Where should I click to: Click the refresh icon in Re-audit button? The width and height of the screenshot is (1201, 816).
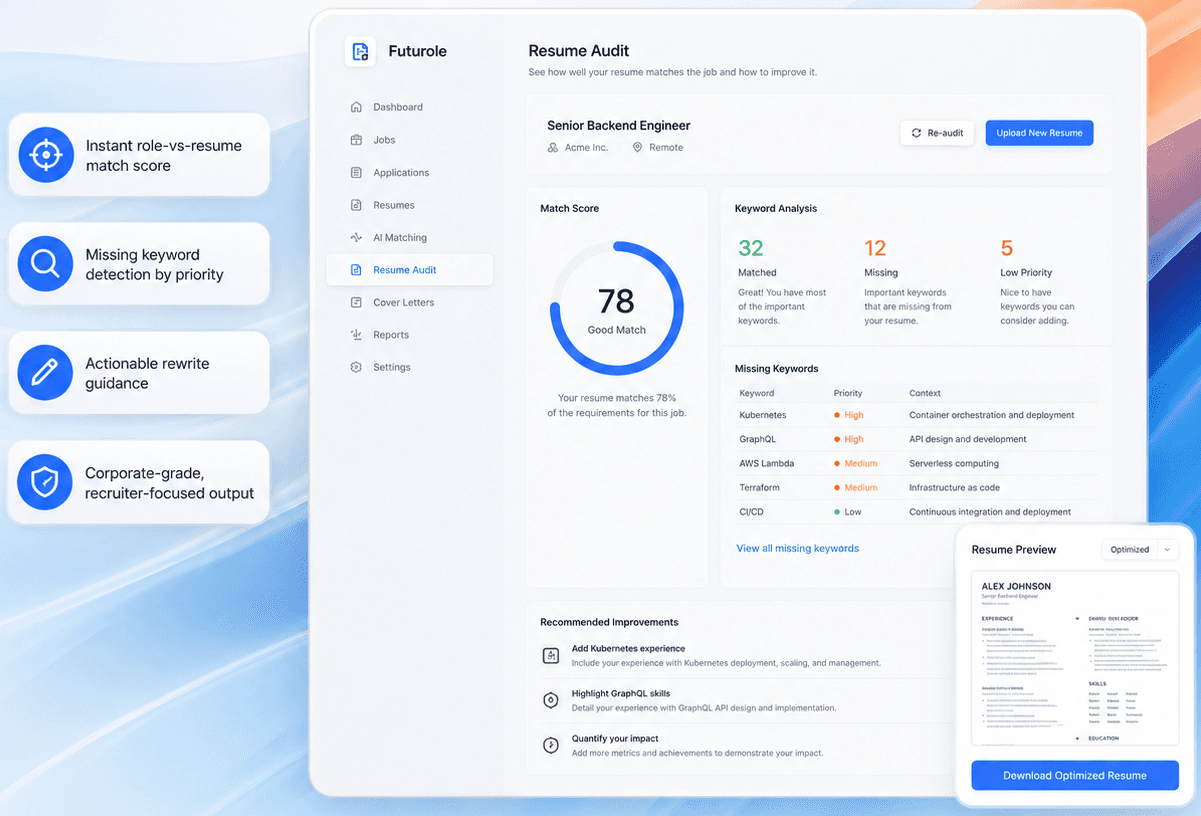916,133
